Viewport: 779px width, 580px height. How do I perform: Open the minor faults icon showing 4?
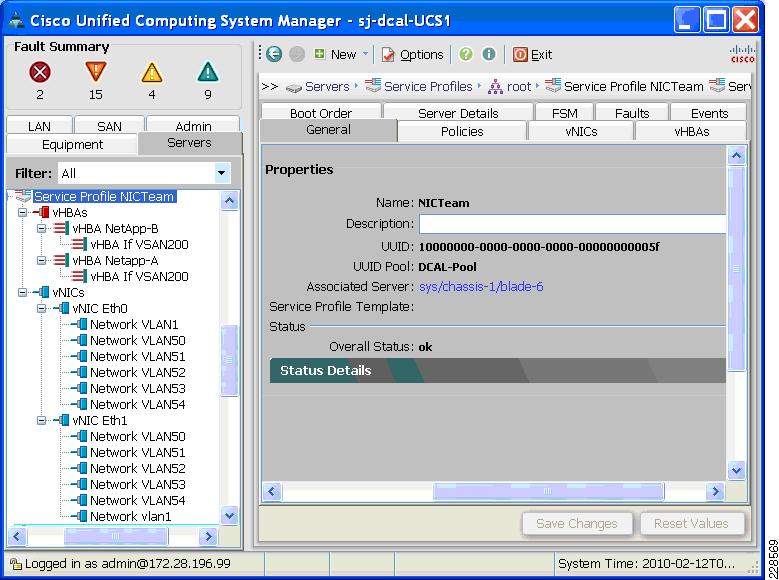152,72
